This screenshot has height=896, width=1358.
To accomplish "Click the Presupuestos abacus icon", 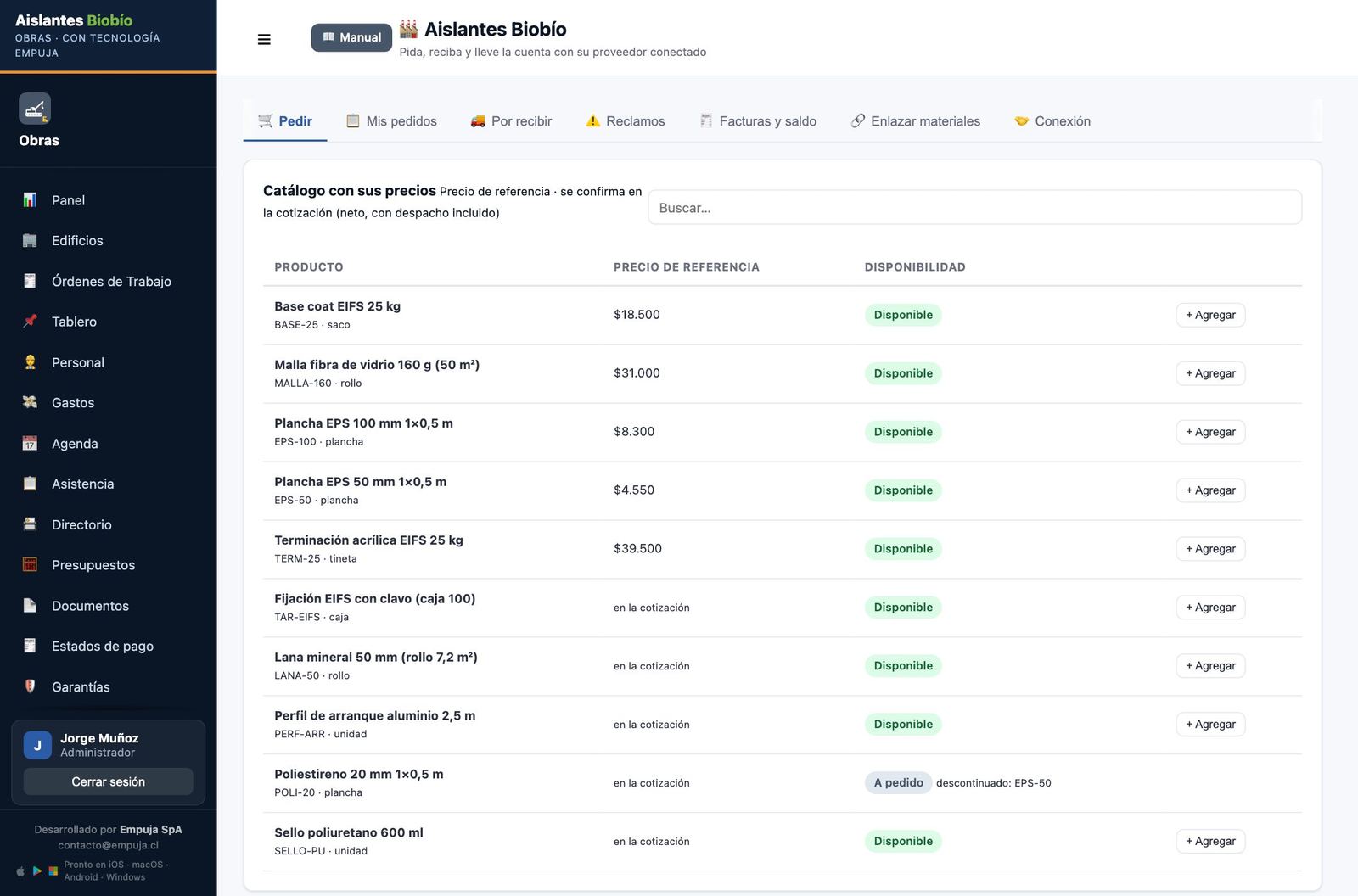I will pos(30,565).
